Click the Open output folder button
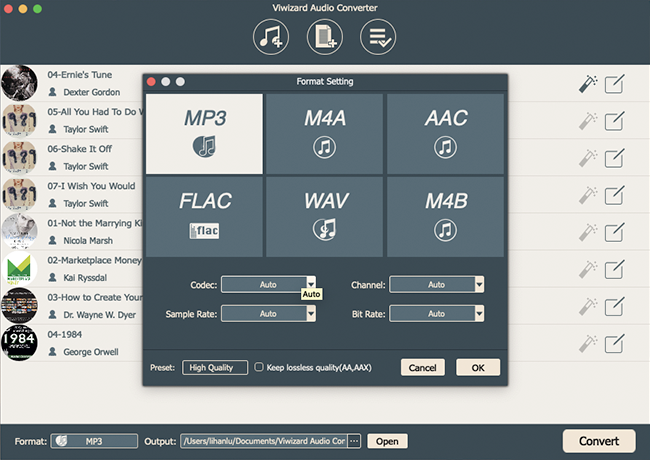This screenshot has height=460, width=650. click(387, 441)
